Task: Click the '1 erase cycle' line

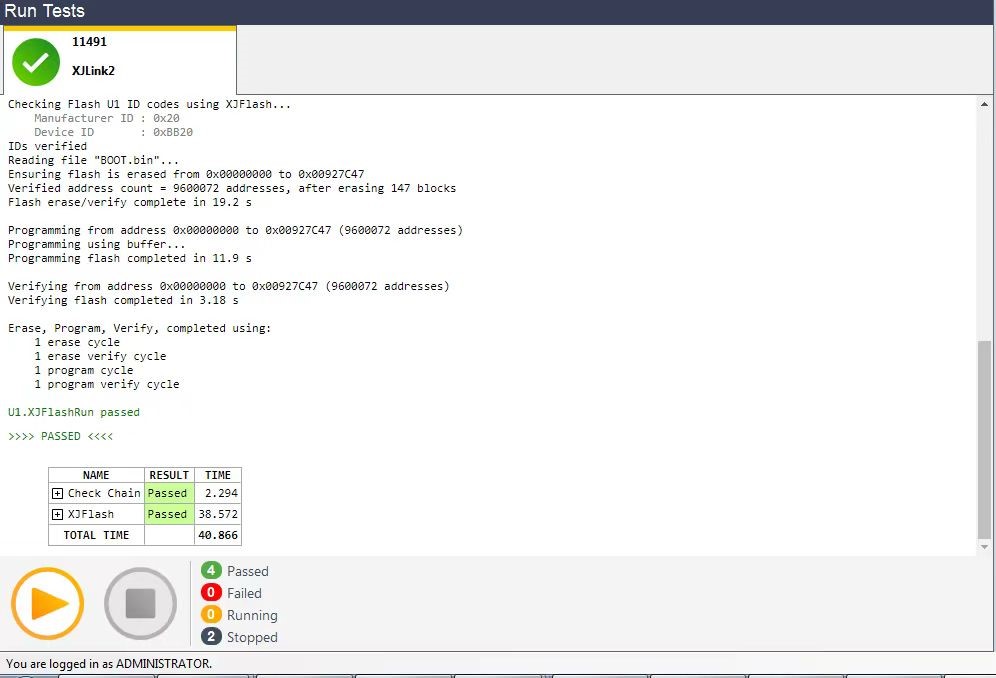Action: pos(77,342)
